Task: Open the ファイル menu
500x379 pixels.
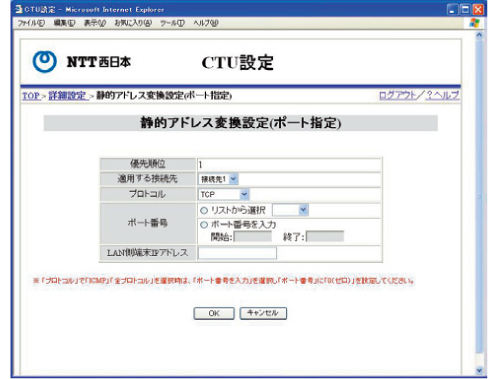Action: pyautogui.click(x=31, y=23)
